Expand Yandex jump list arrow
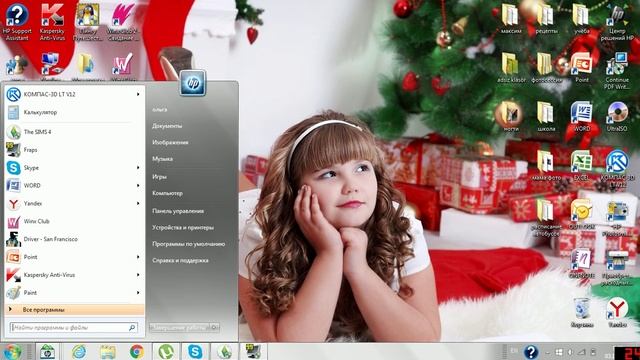Viewport: 640px width, 360px height. coord(138,203)
